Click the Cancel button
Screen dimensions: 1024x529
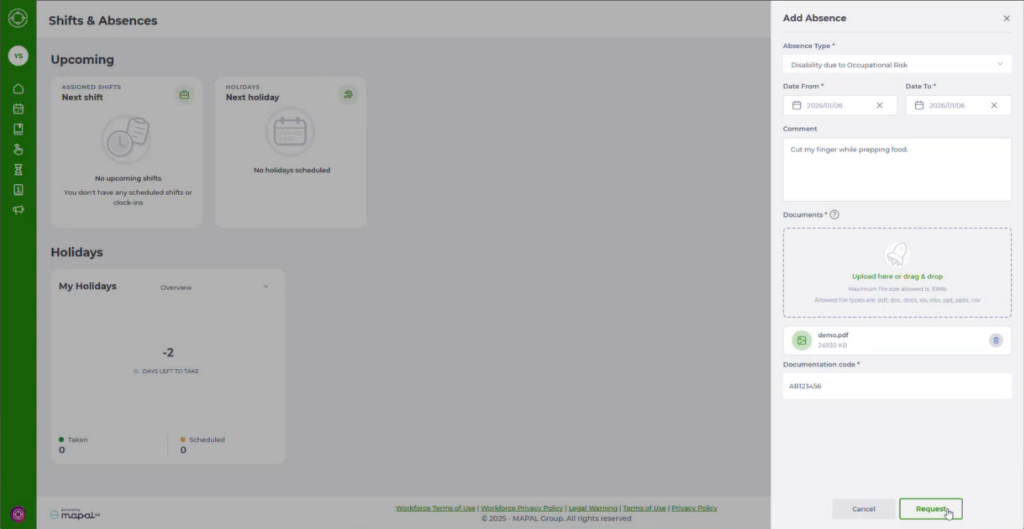coord(863,509)
